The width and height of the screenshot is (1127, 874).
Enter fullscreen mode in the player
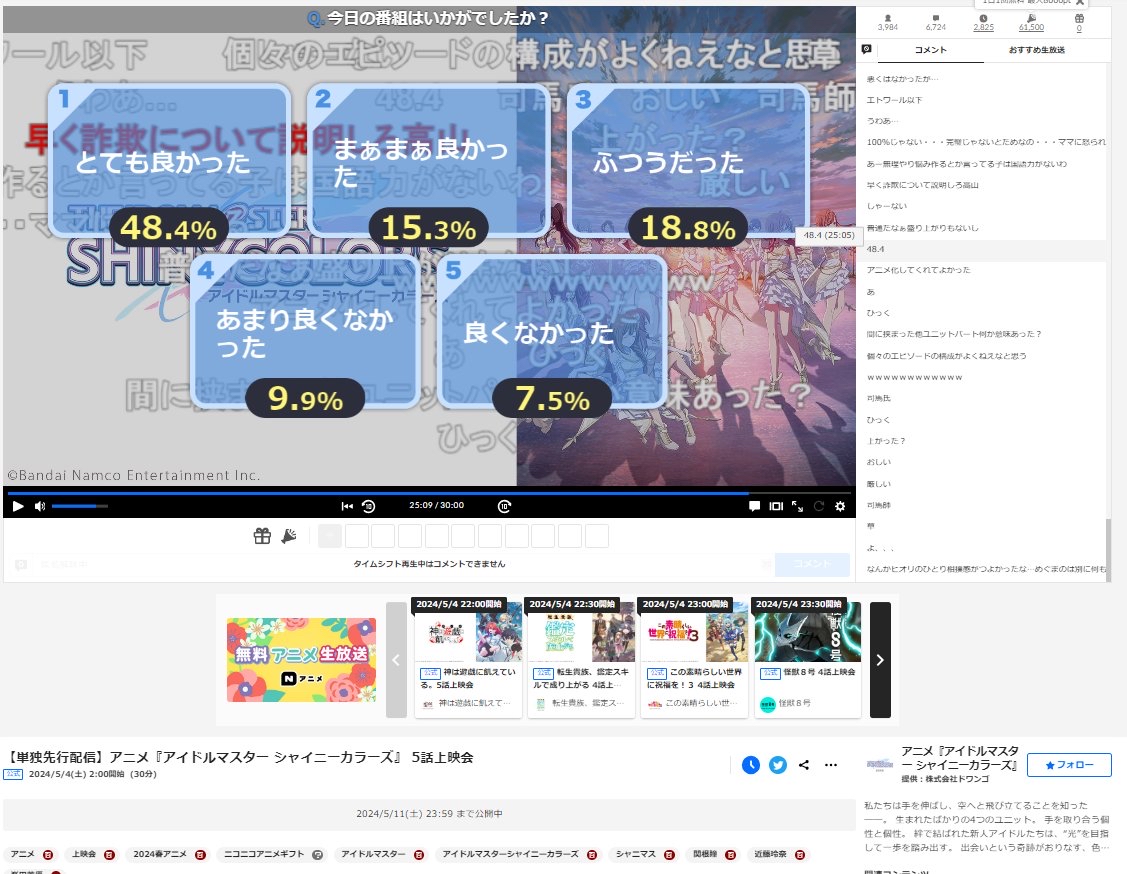click(797, 507)
